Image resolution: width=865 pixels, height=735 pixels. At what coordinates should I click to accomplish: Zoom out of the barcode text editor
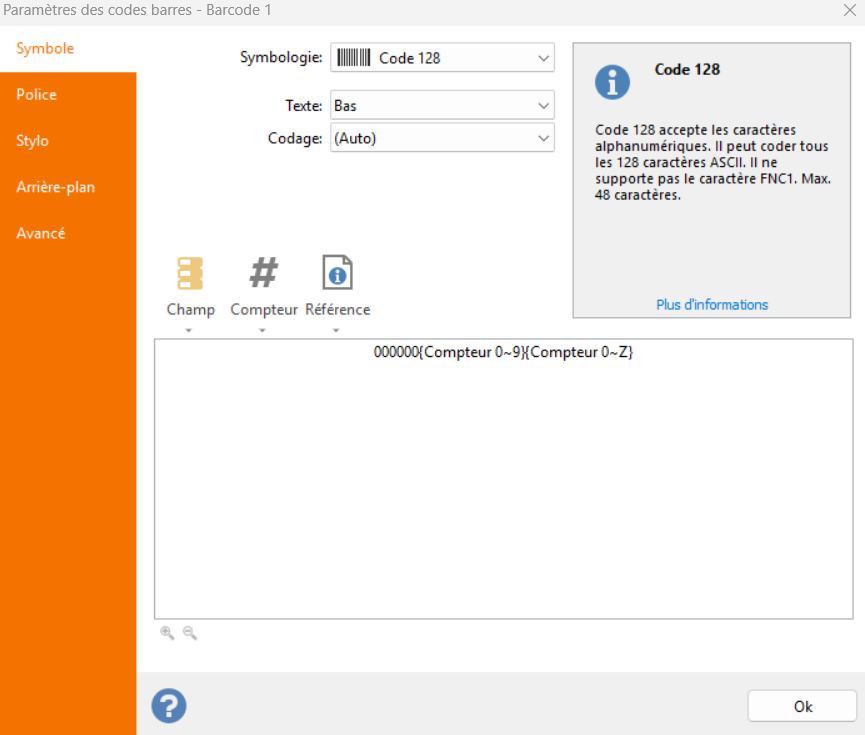190,633
